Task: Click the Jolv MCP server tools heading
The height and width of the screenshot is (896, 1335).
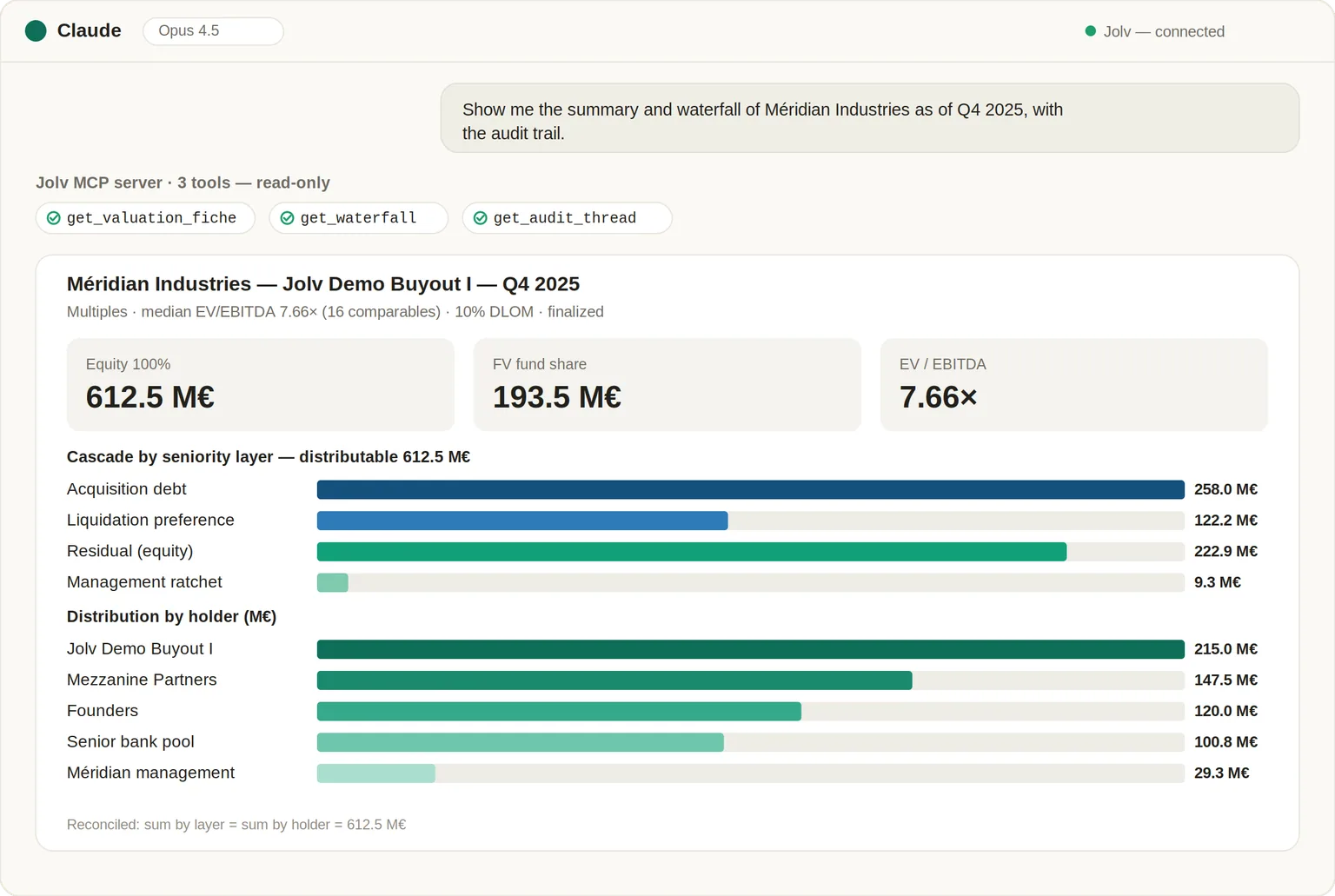Action: point(183,183)
